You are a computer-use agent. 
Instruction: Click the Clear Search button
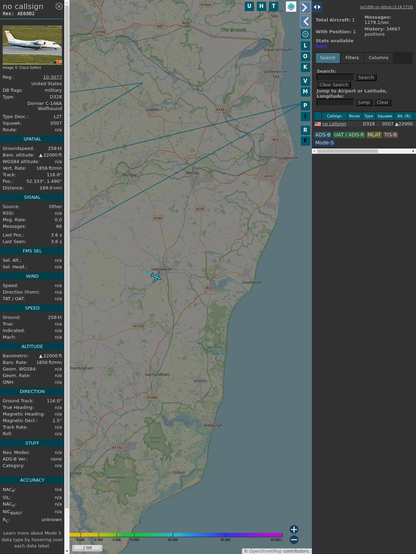[334, 85]
